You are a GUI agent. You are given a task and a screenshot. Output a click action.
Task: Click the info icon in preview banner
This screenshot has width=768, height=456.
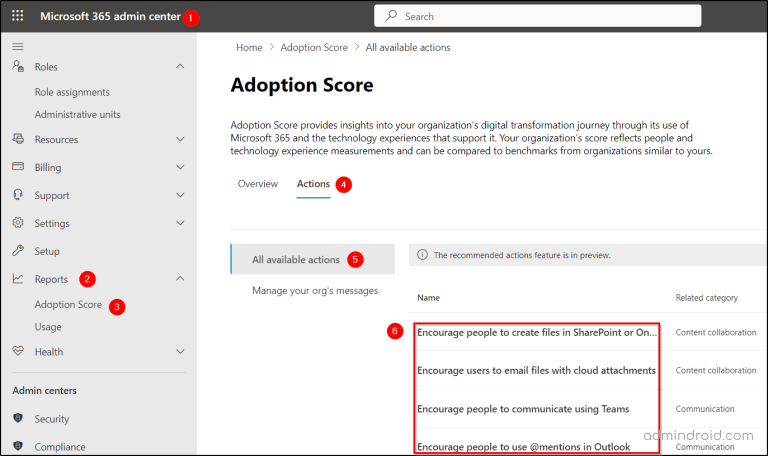click(422, 255)
